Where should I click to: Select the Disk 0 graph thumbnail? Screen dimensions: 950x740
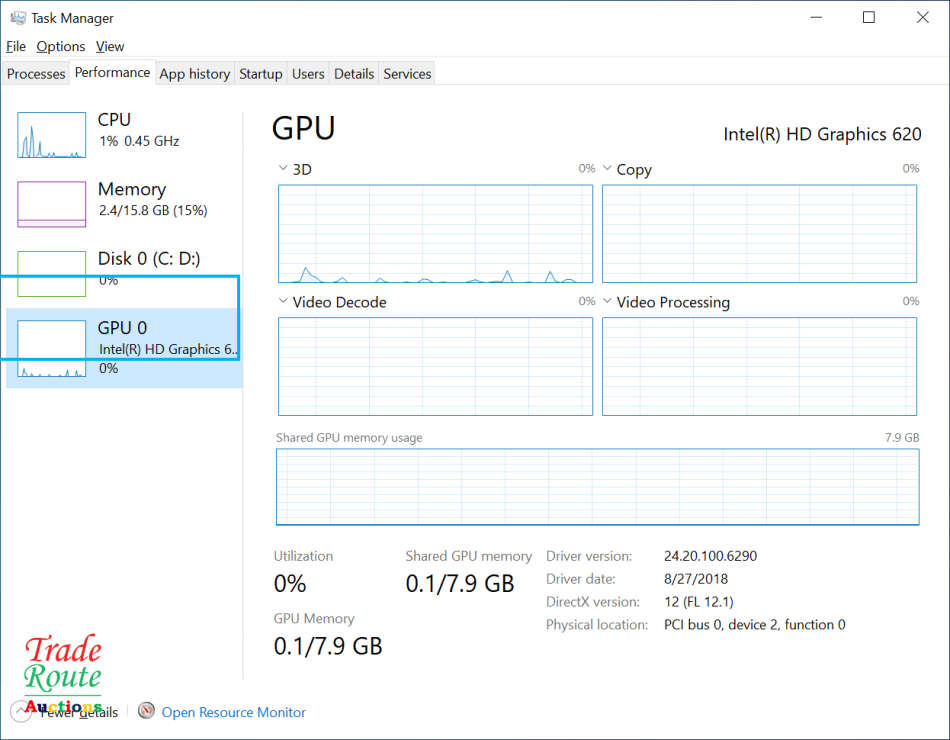coord(52,273)
